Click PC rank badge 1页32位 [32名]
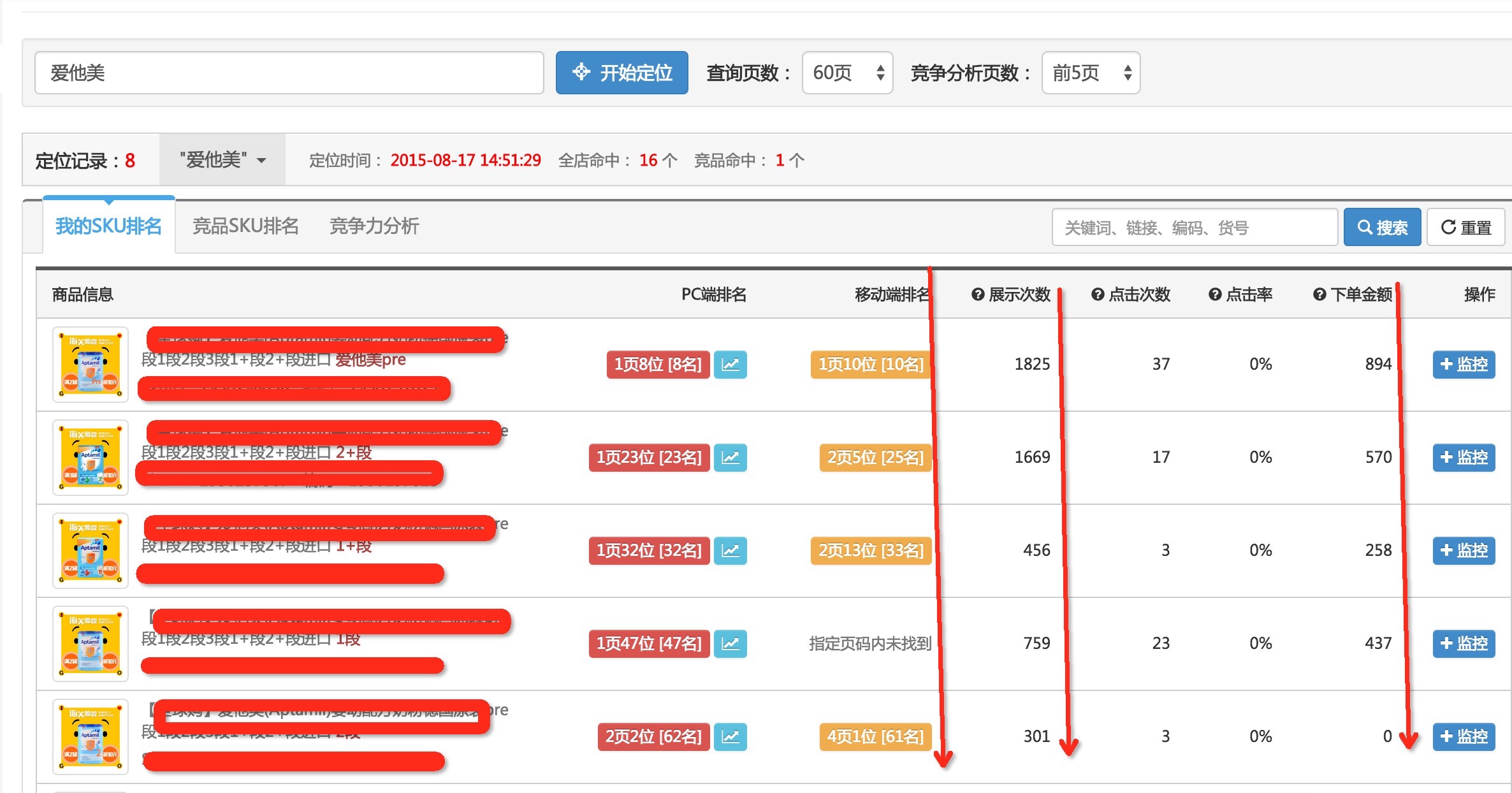 coord(649,551)
